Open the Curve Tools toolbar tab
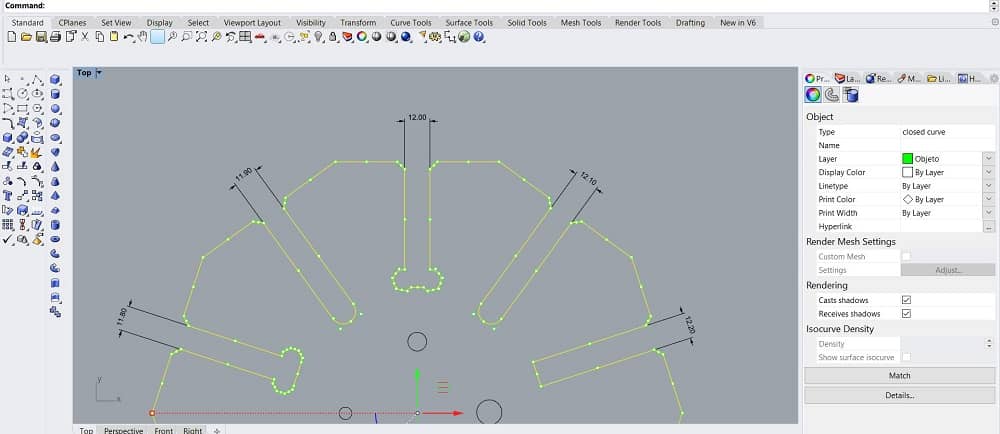 411,22
